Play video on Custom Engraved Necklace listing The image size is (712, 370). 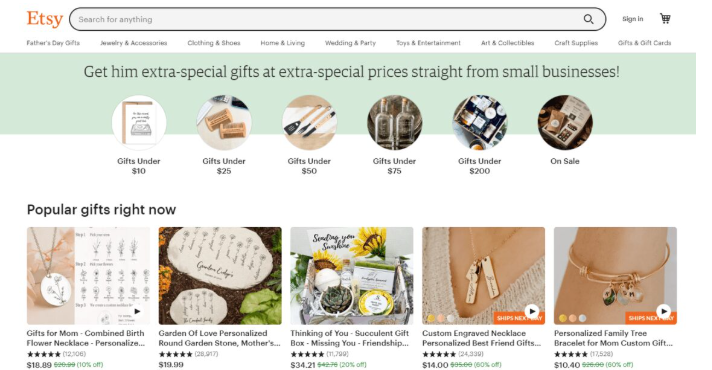pyautogui.click(x=532, y=311)
